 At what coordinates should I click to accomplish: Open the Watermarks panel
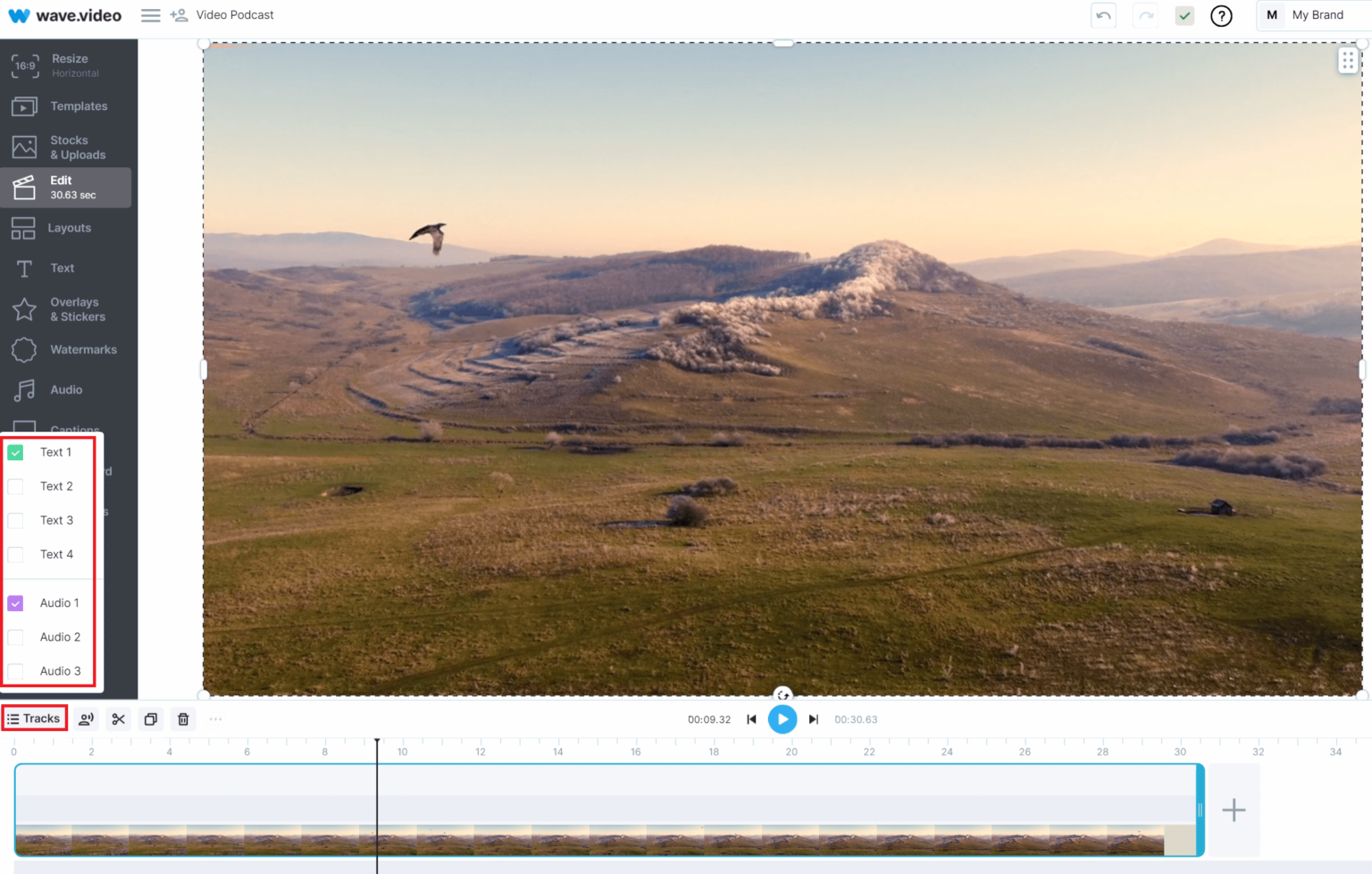pos(82,349)
